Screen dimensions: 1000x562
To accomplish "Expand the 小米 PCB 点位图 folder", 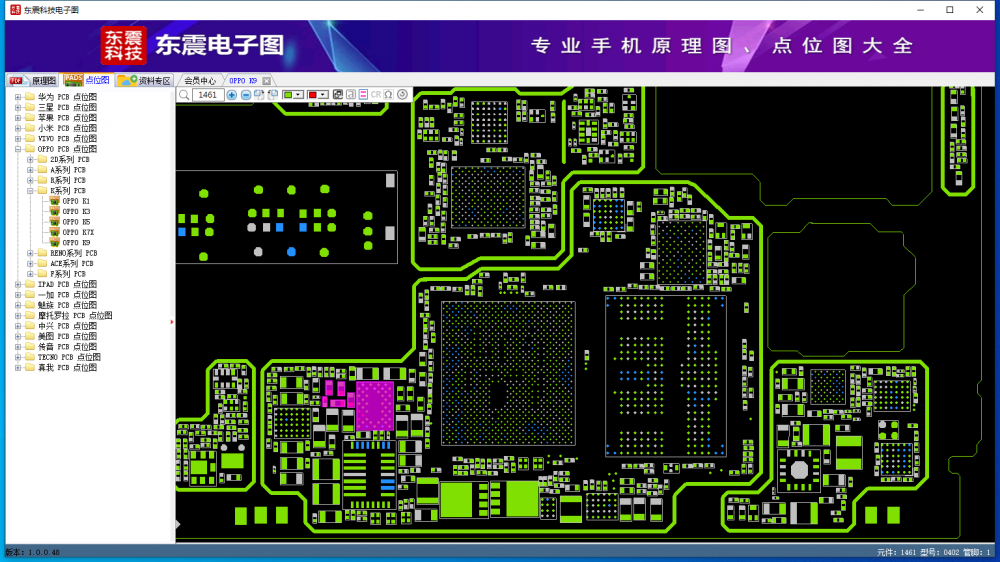I will pyautogui.click(x=18, y=128).
